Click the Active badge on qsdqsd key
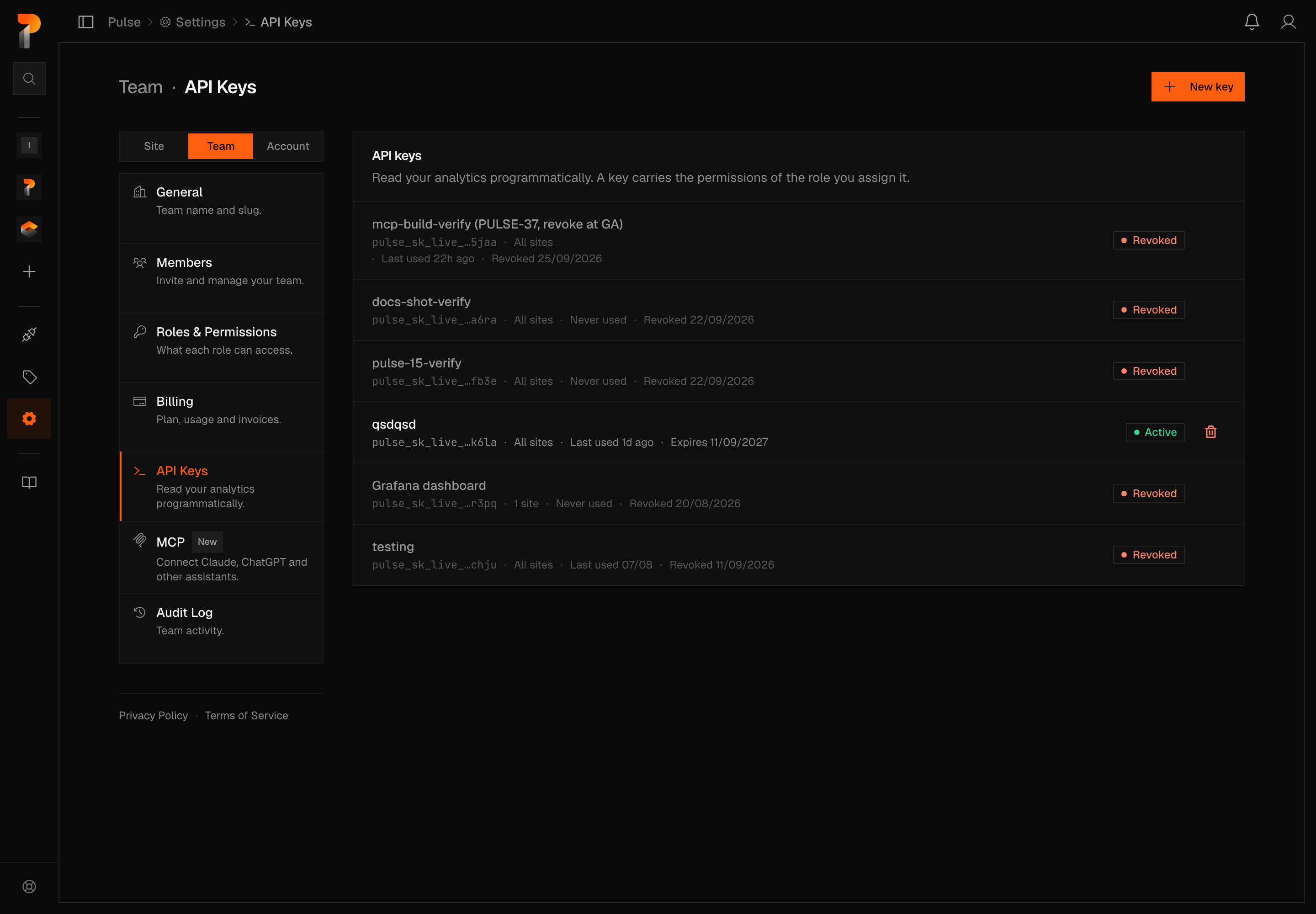Image resolution: width=1316 pixels, height=914 pixels. coord(1155,432)
